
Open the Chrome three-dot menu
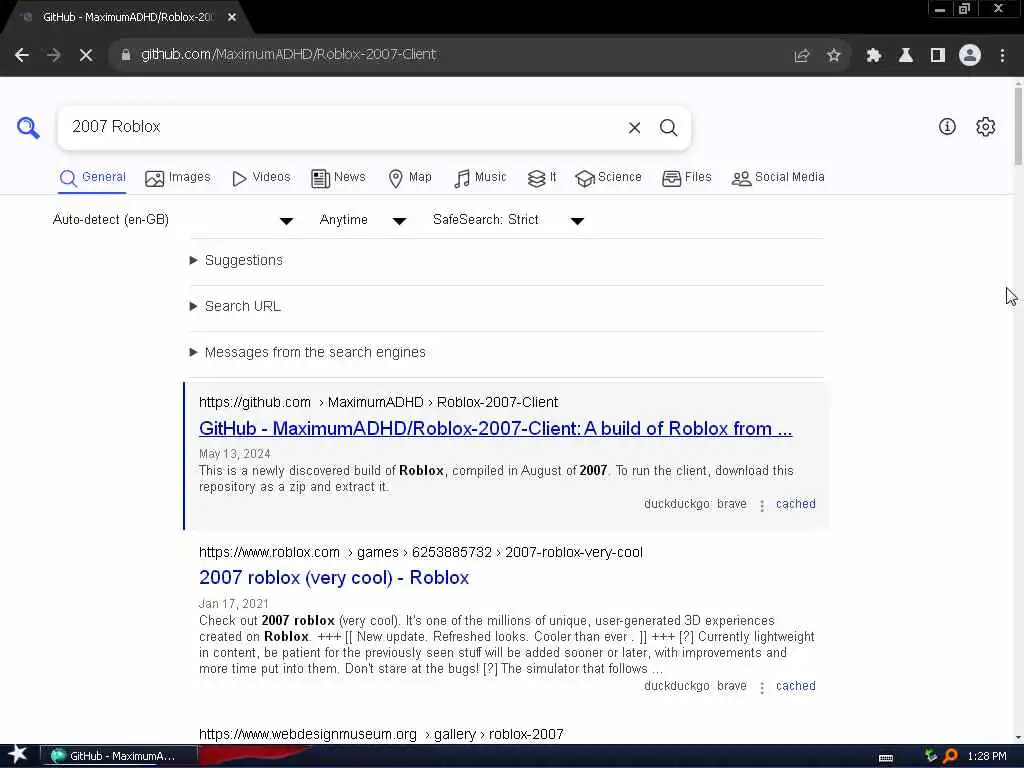[x=1002, y=56]
